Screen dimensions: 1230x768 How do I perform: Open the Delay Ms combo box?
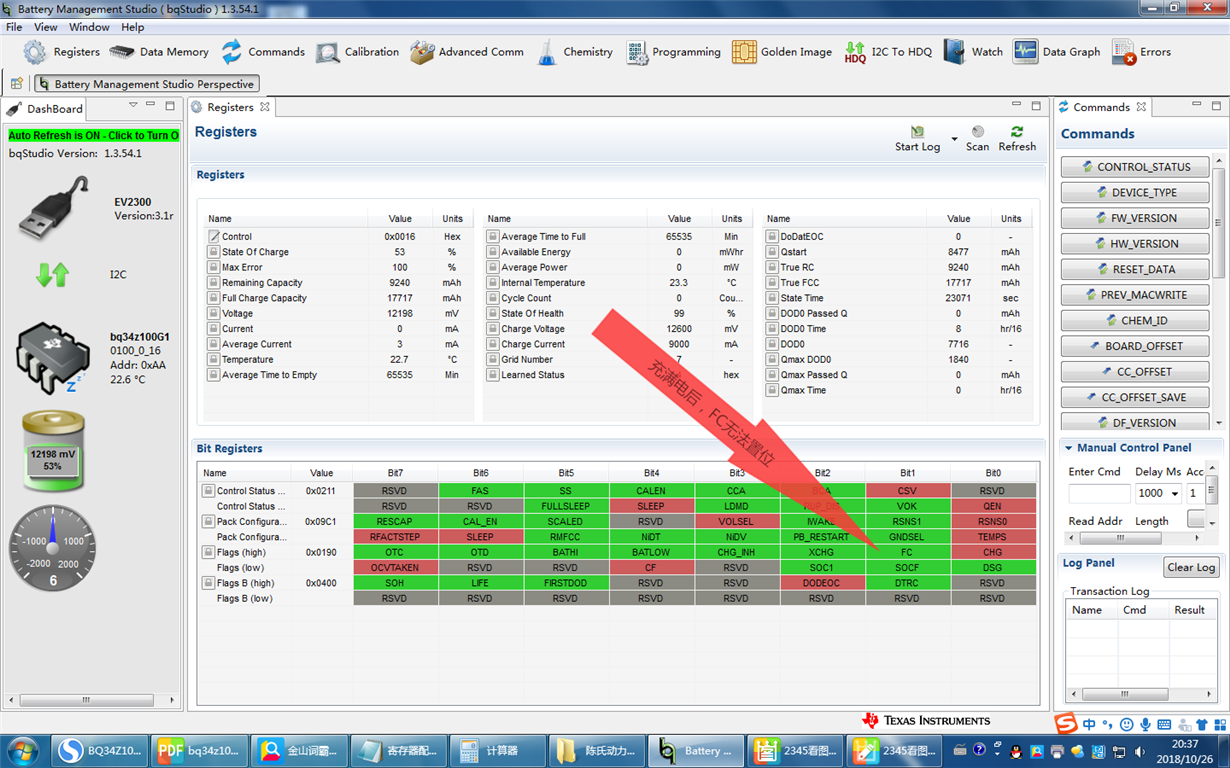tap(1157, 493)
